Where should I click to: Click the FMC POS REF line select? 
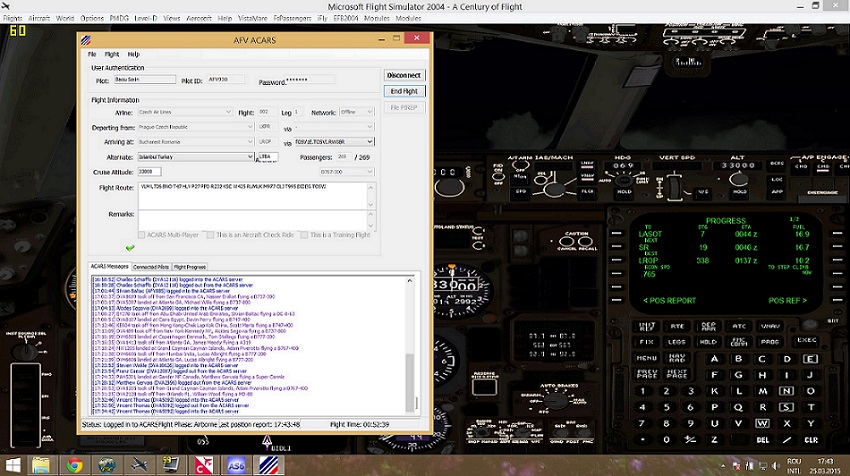tap(838, 300)
